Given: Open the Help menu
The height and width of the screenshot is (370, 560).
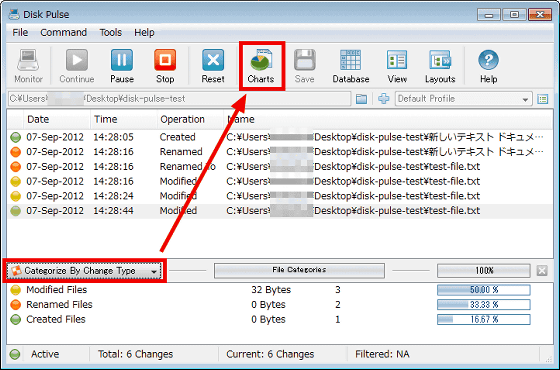Looking at the screenshot, I should (144, 32).
